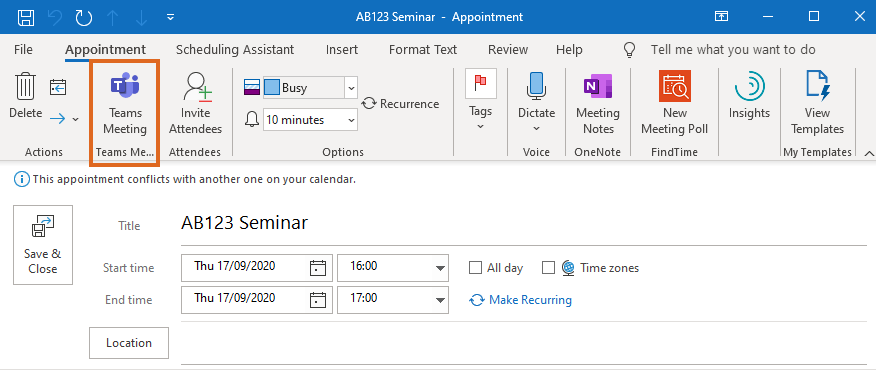Open the Insert ribbon tab
The image size is (876, 377).
pyautogui.click(x=342, y=50)
